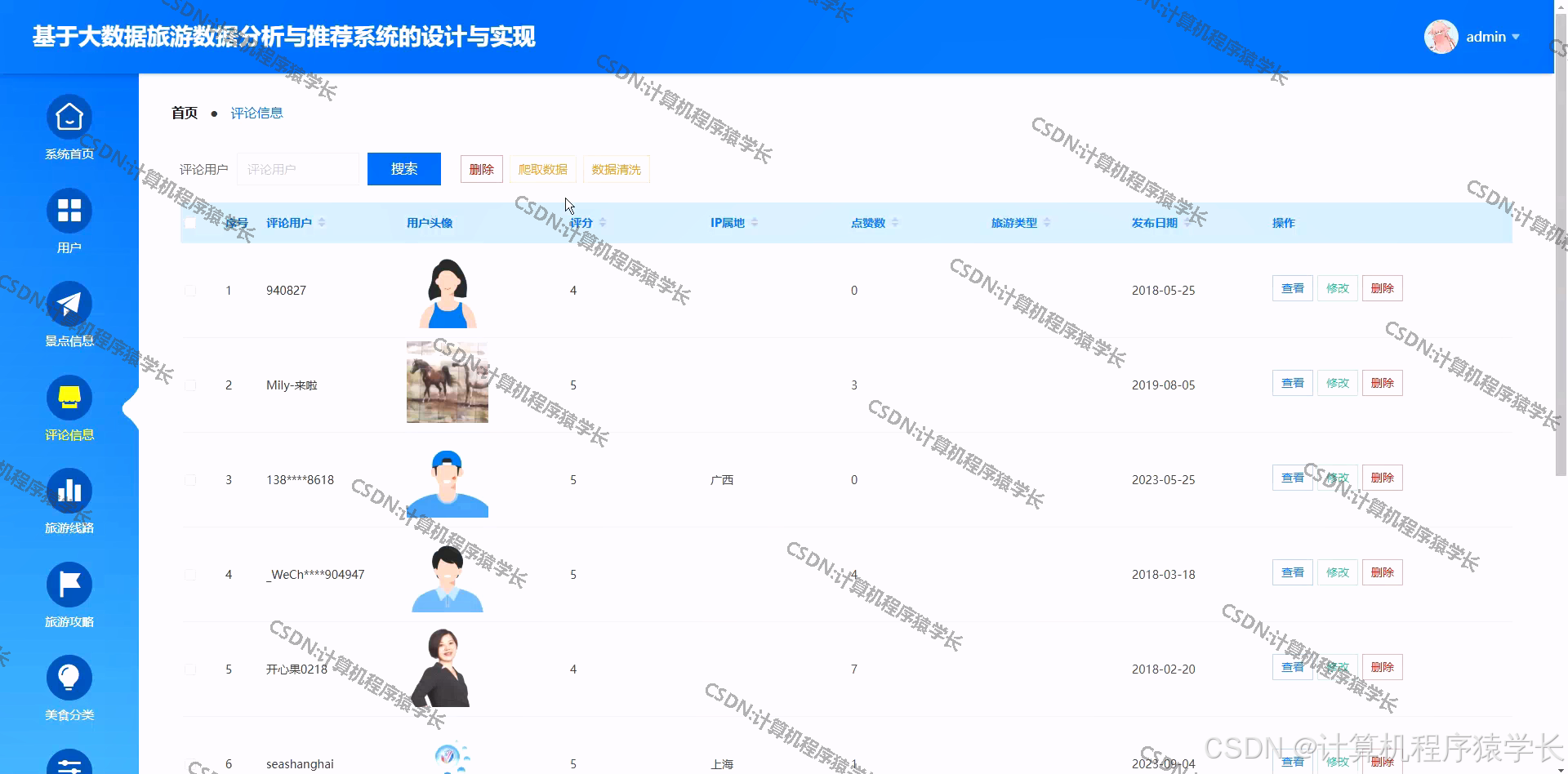Click the 爬取数据 crawl data button
The width and height of the screenshot is (1568, 774).
coord(543,169)
